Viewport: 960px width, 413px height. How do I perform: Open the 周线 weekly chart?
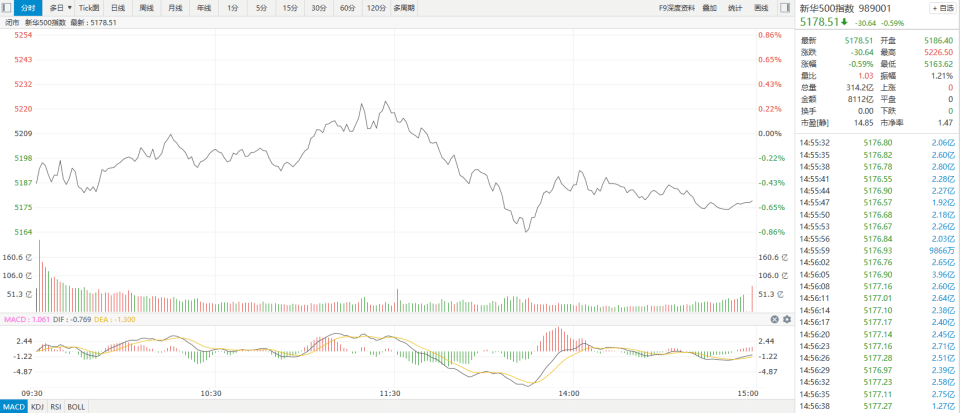(147, 7)
